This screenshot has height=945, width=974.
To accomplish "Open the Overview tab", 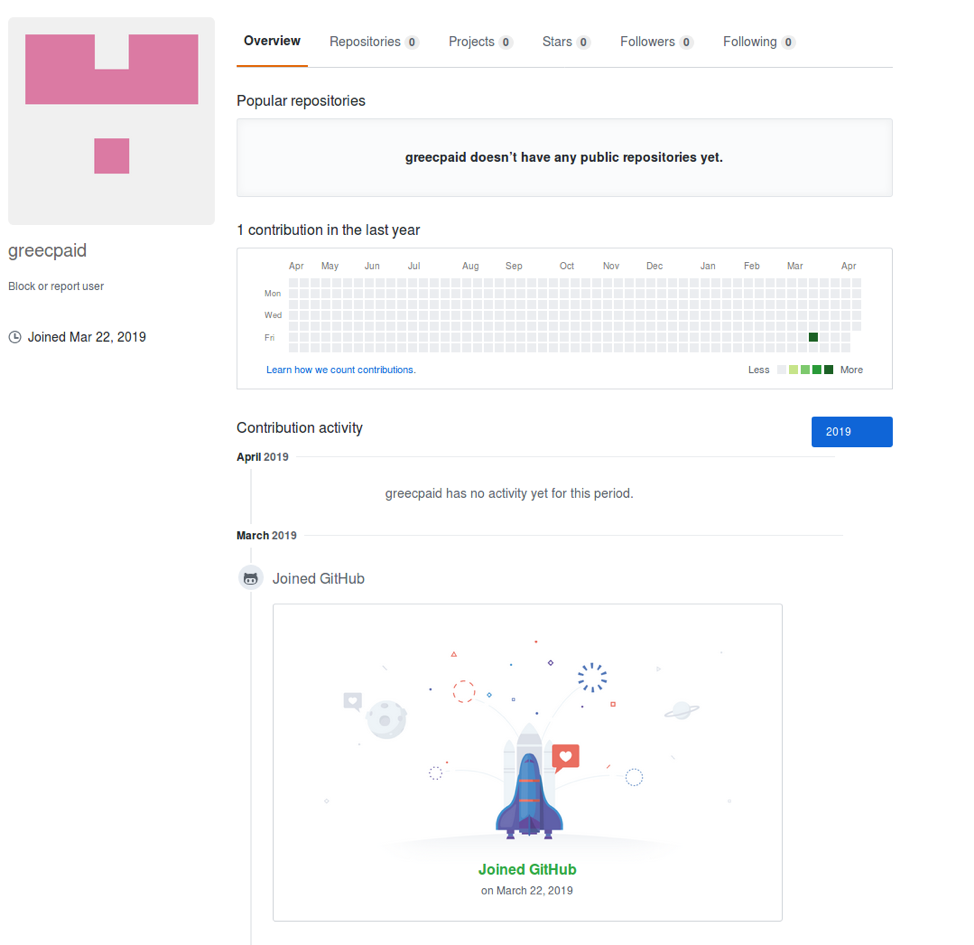I will pos(272,41).
